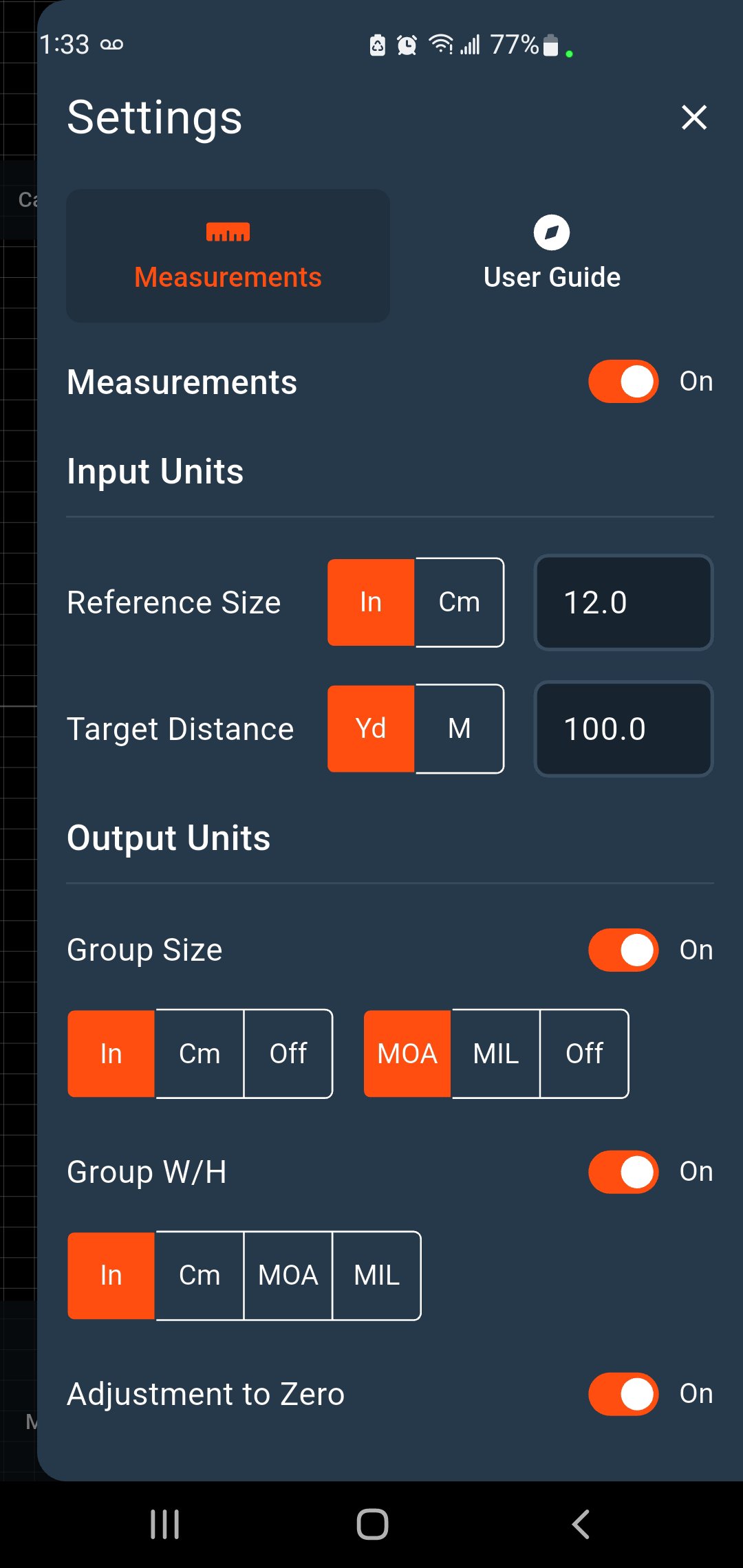This screenshot has width=743, height=1568.
Task: Select MOA for Group W/H output
Action: click(x=288, y=1276)
